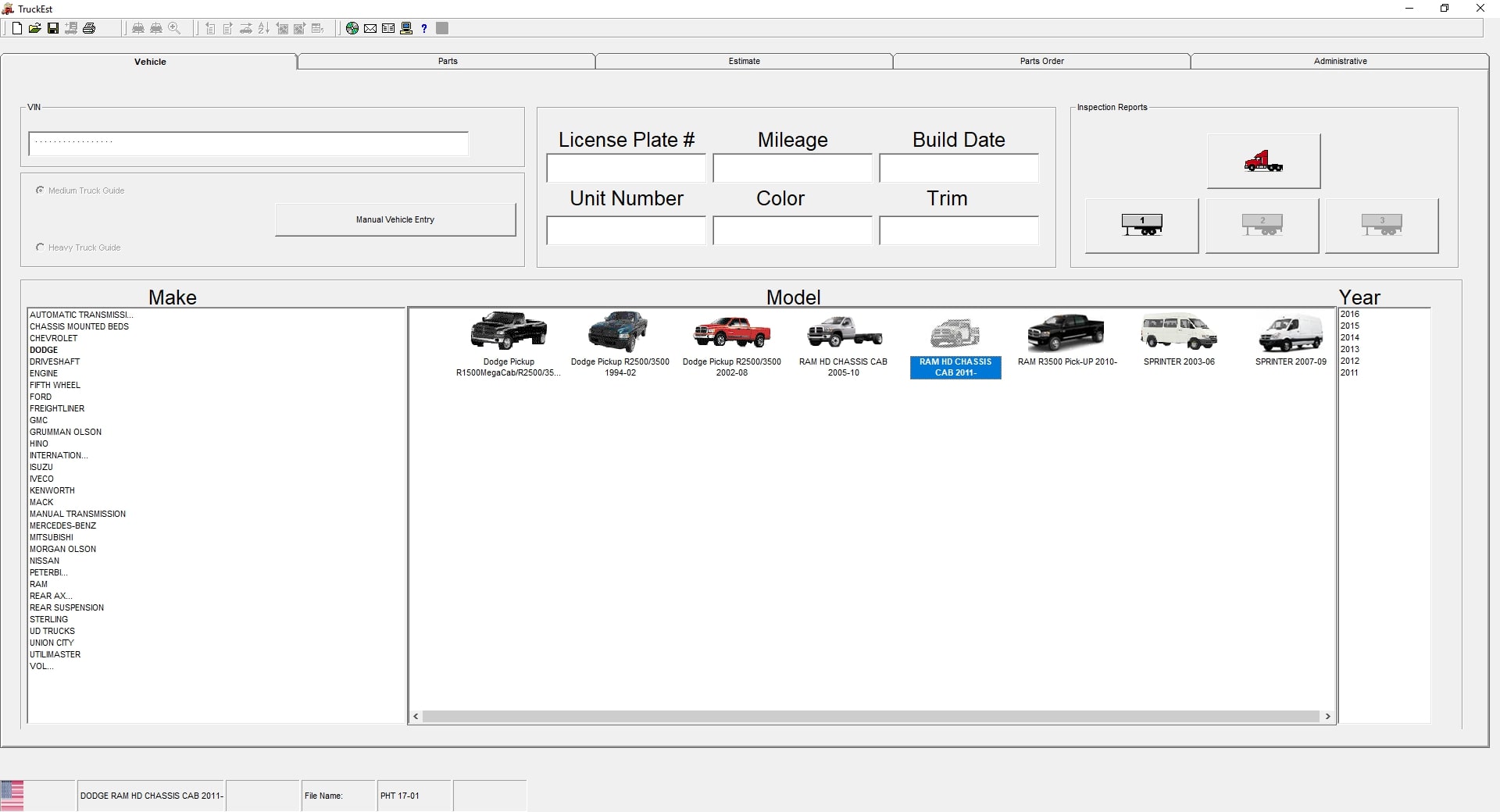This screenshot has height=812, width=1500.
Task: Save using the floppy disk icon
Action: [53, 28]
